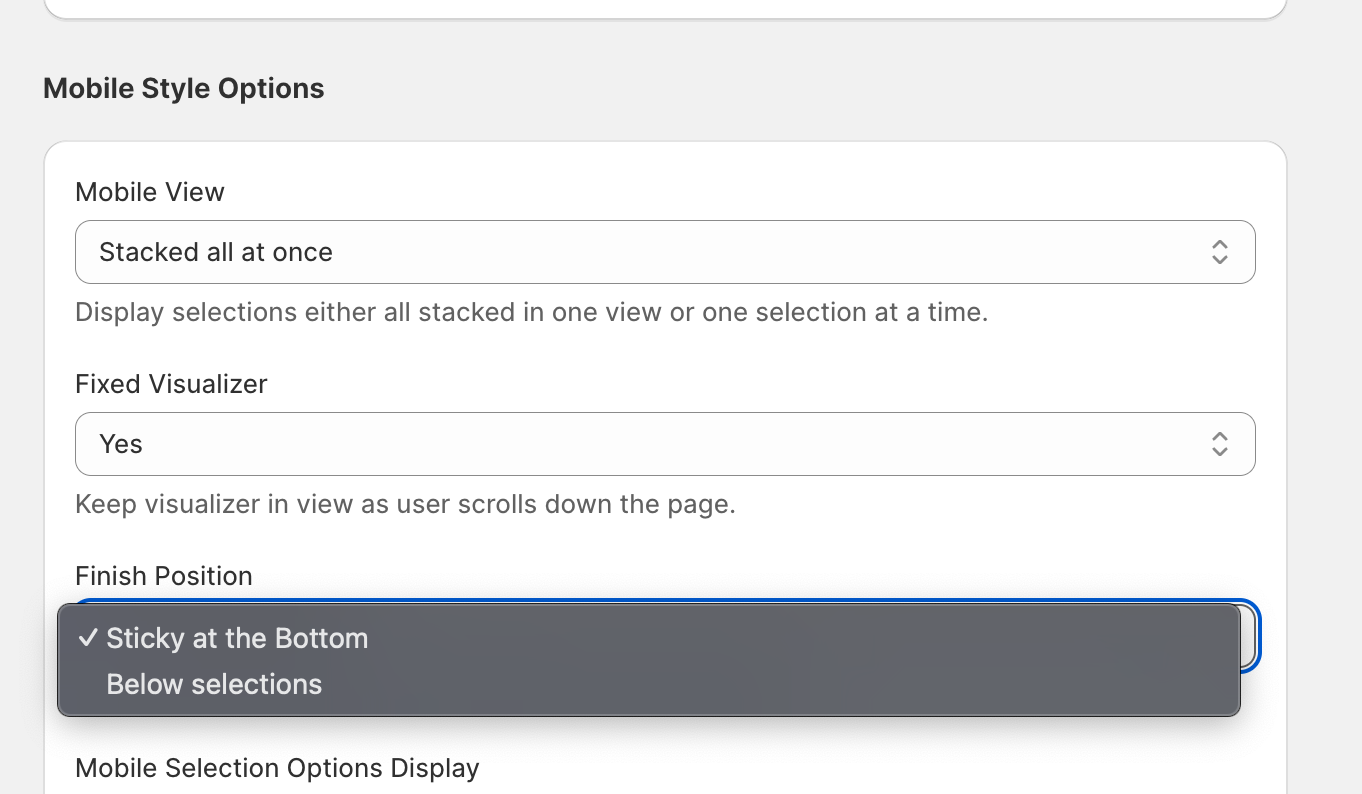
Task: Click the Mobile Selection Options Display label
Action: (x=277, y=768)
